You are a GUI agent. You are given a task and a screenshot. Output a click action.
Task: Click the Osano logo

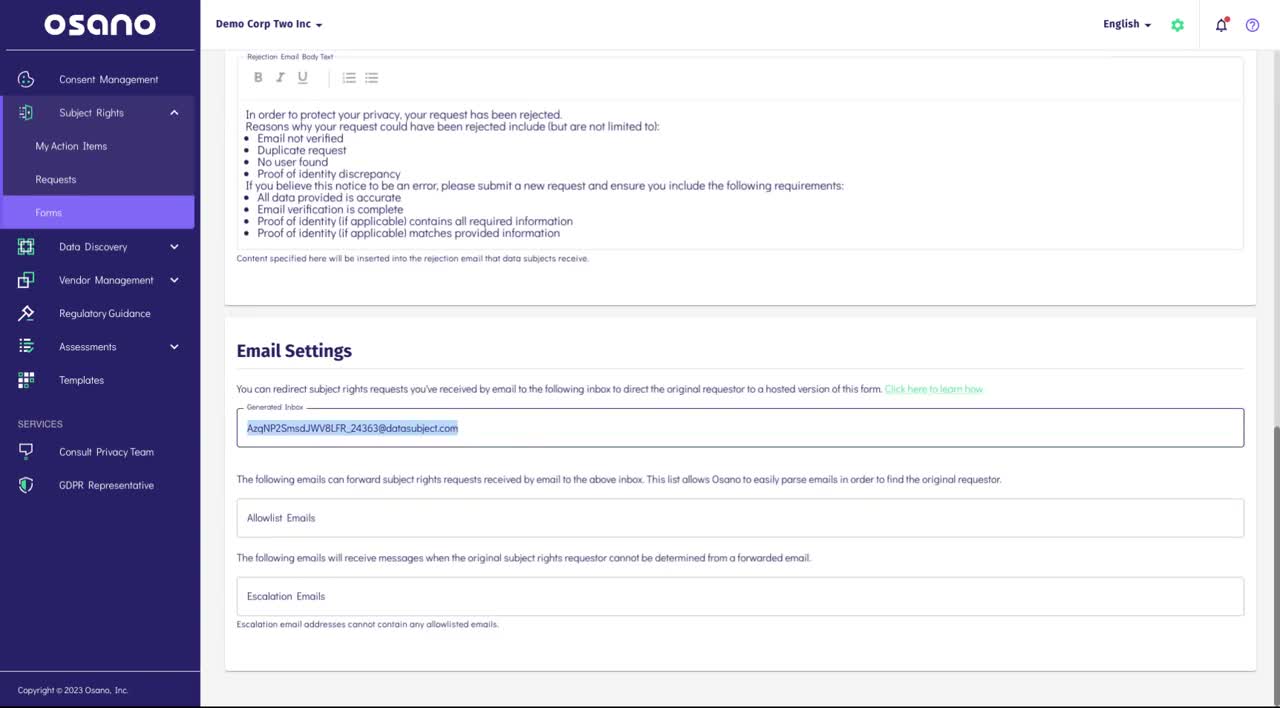tap(100, 25)
